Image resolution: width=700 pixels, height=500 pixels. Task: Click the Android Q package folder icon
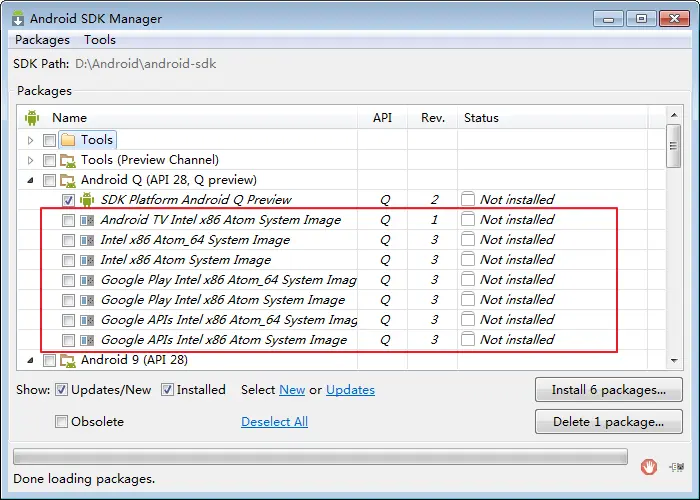coord(68,180)
